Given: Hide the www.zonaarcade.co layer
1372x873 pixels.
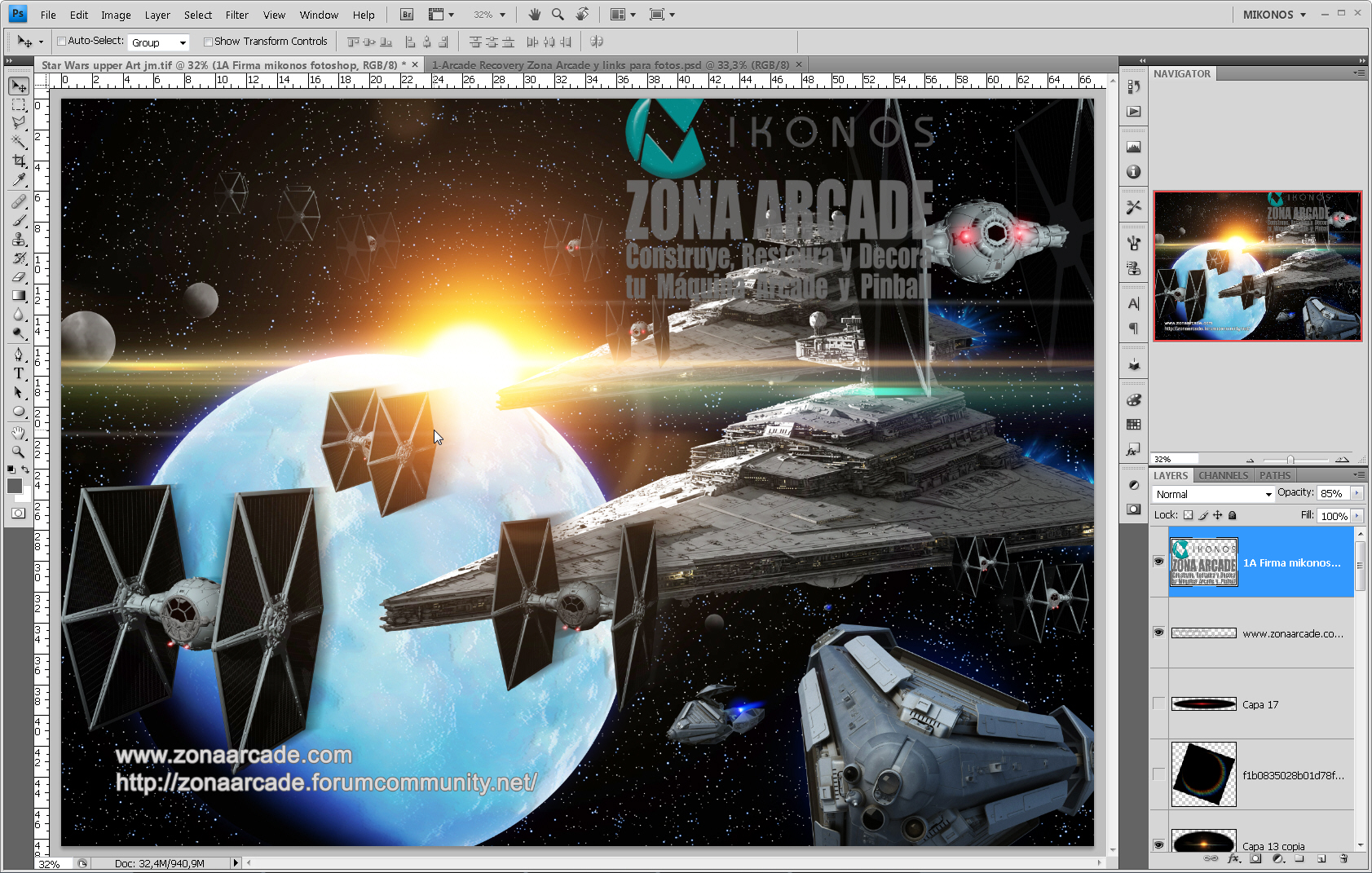Looking at the screenshot, I should [1158, 633].
